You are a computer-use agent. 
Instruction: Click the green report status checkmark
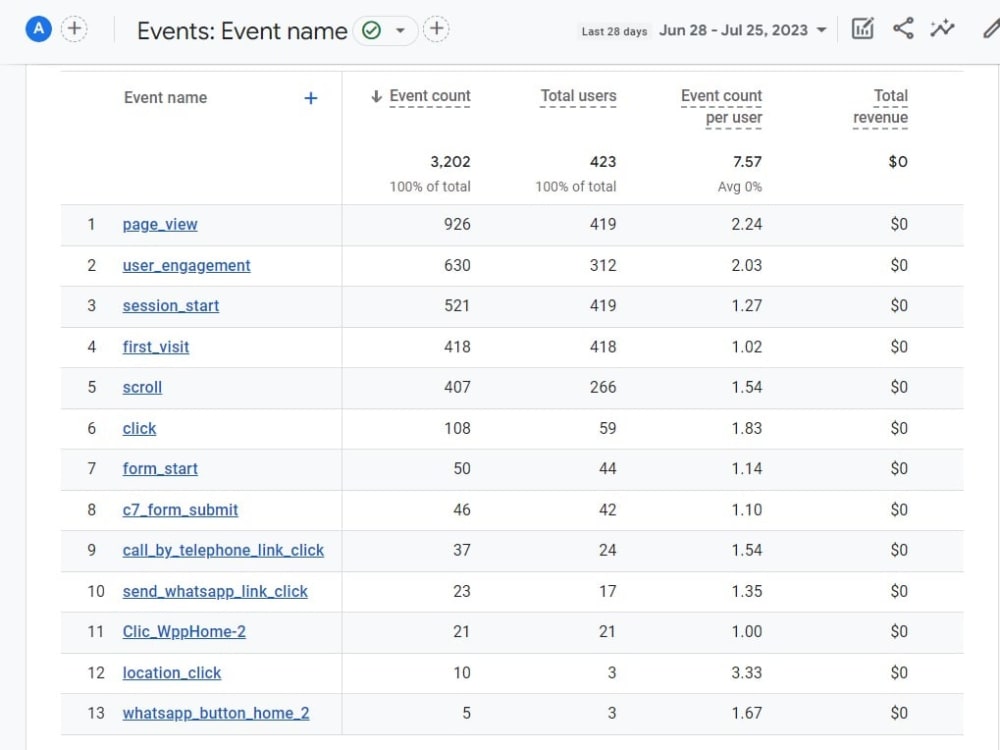371,30
